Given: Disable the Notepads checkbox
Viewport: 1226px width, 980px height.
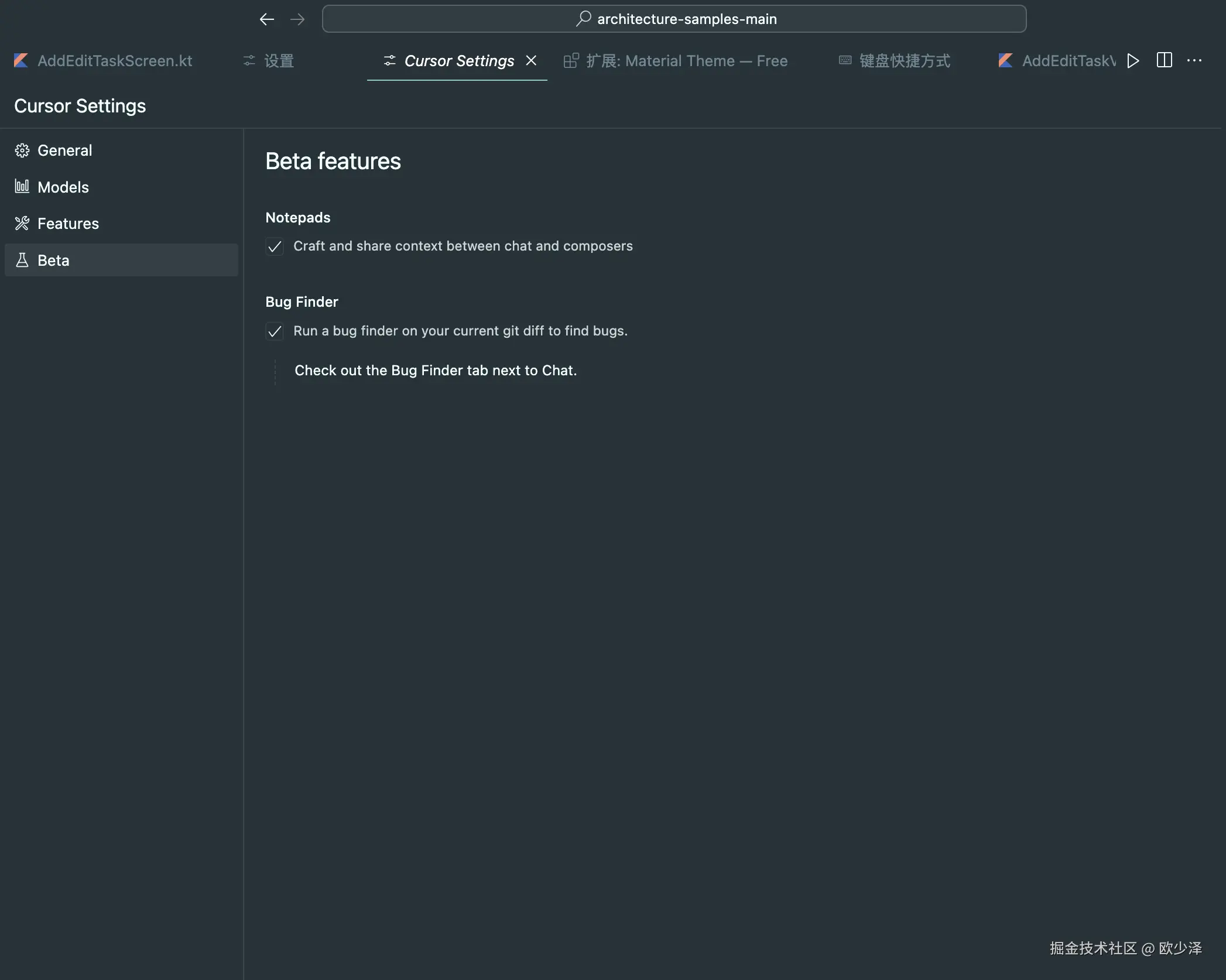Looking at the screenshot, I should click(x=275, y=246).
